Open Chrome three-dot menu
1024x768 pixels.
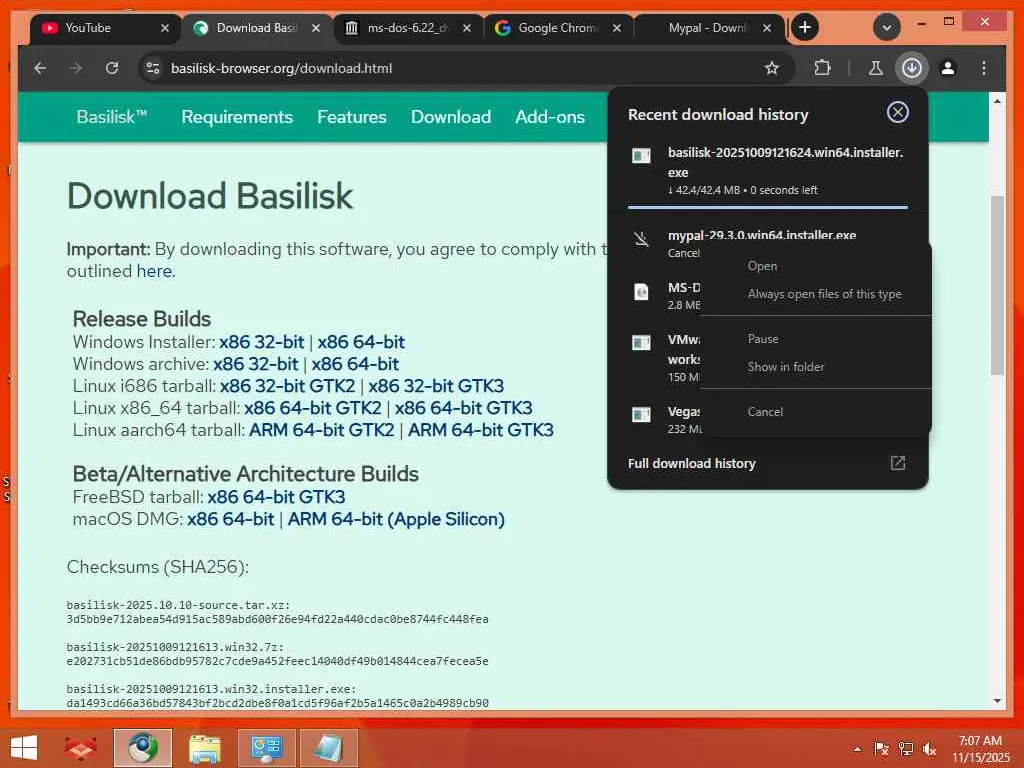point(984,68)
